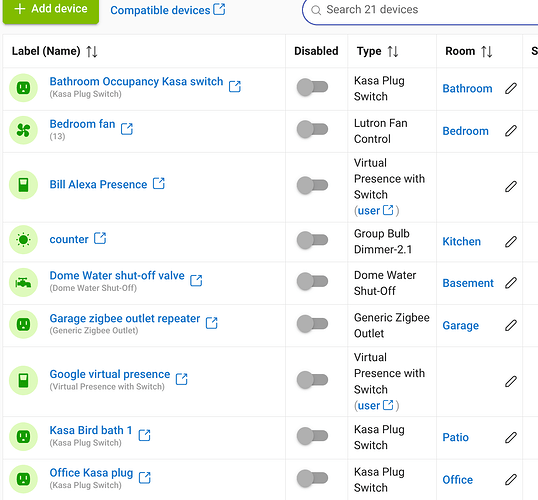The width and height of the screenshot is (538, 500).
Task: Click the Dome Water valve faucet icon
Action: [x=23, y=282]
